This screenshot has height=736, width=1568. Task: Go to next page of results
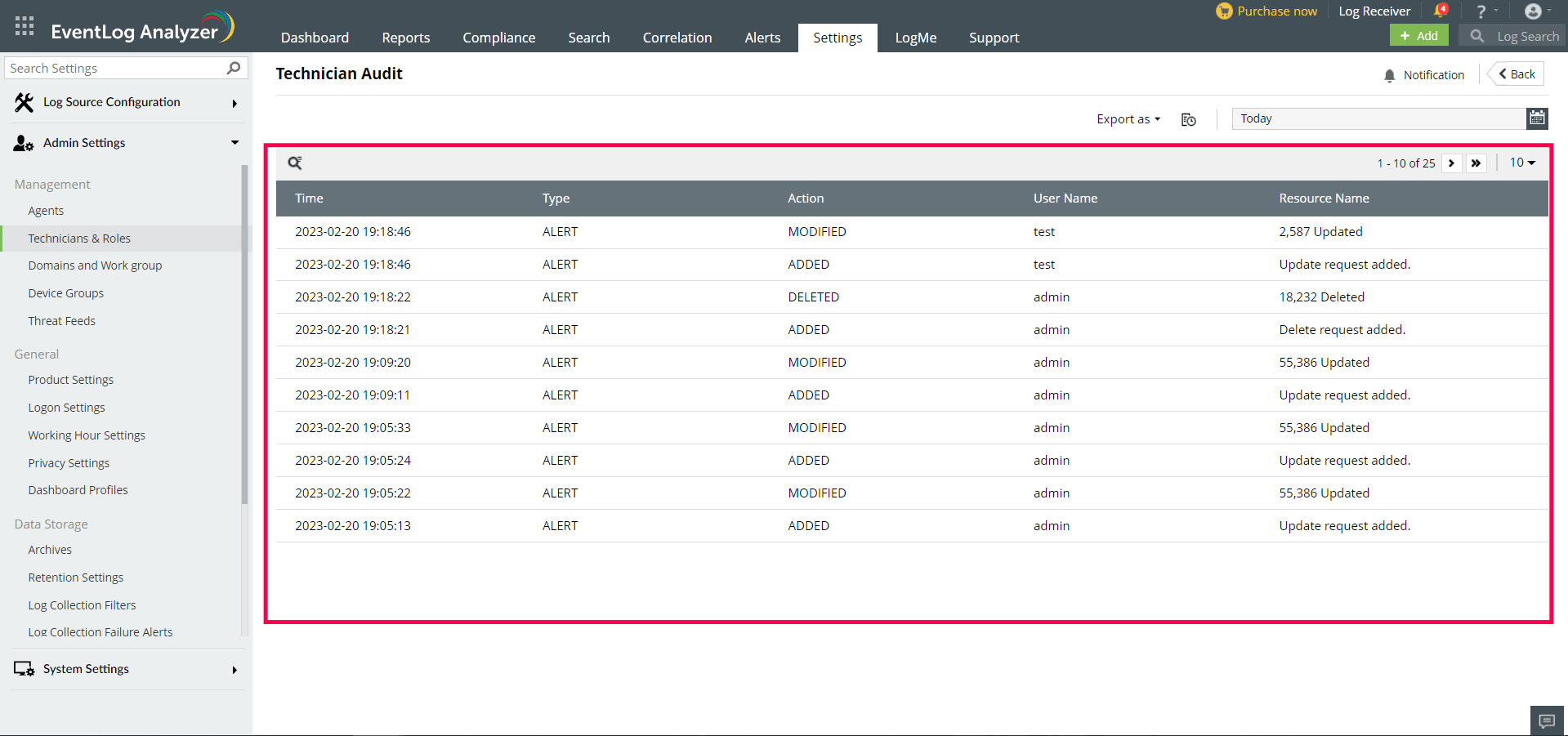(x=1452, y=163)
